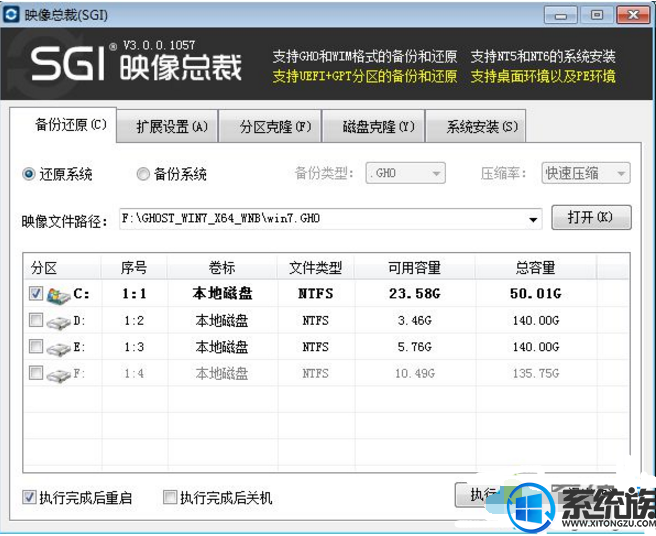
Task: Close the SGI window
Action: (633, 15)
